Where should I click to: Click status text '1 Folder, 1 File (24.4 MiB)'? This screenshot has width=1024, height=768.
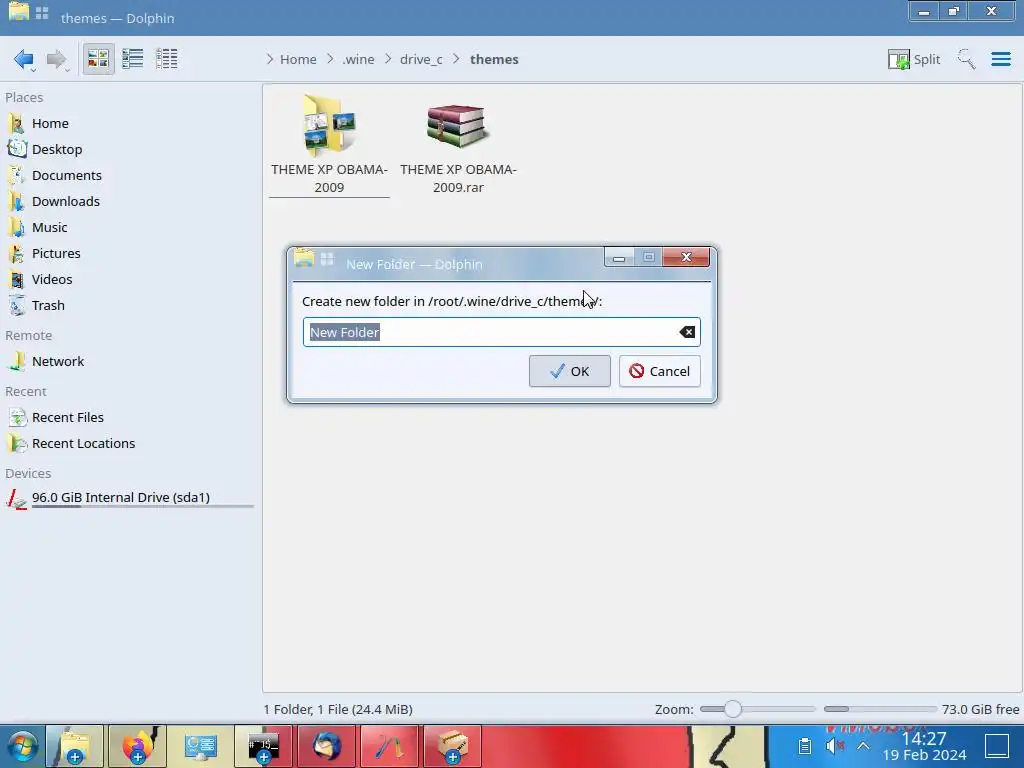pos(338,710)
